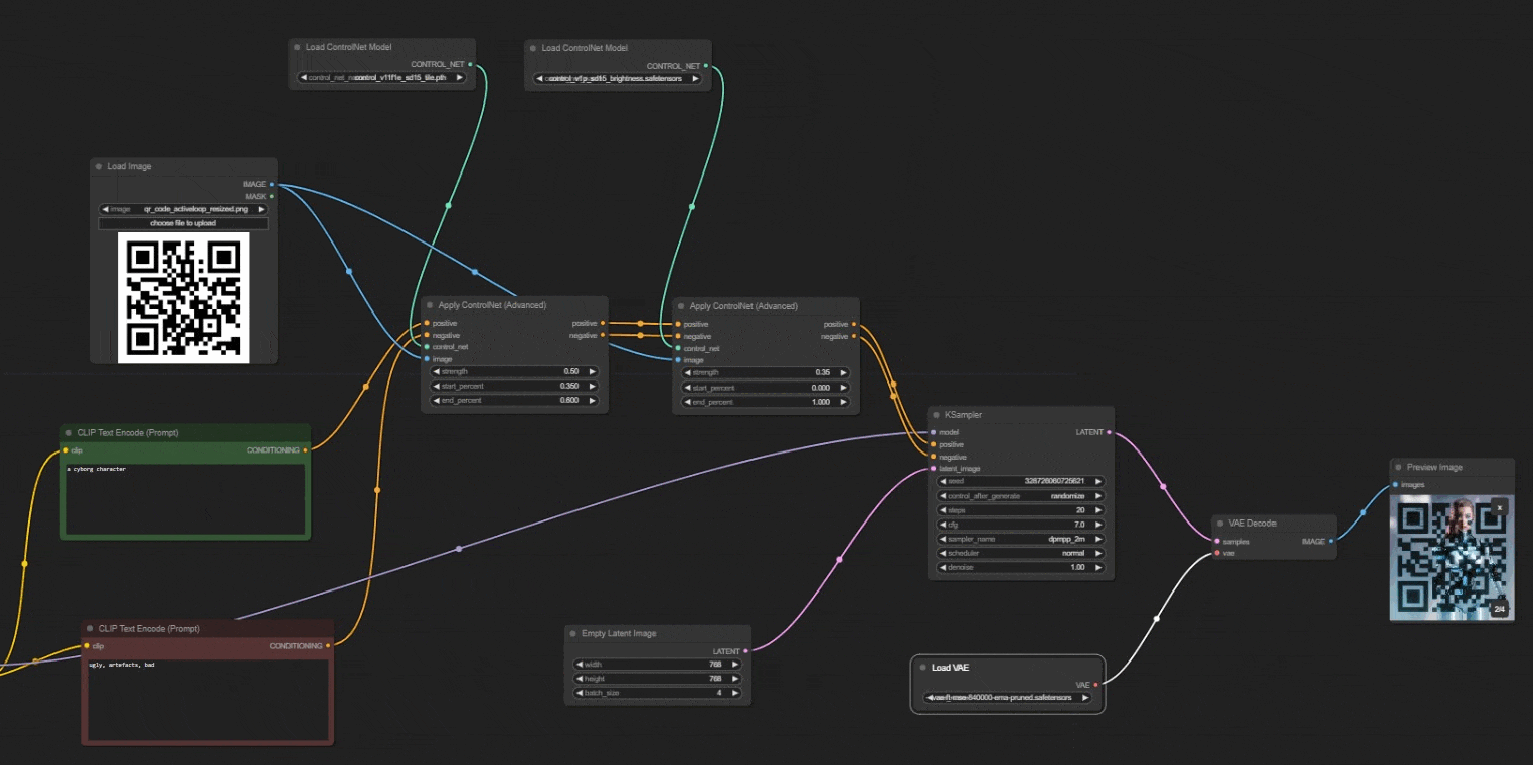Image resolution: width=1533 pixels, height=765 pixels.
Task: Collapse the red CLIP Text Encode node dot
Action: 90,629
